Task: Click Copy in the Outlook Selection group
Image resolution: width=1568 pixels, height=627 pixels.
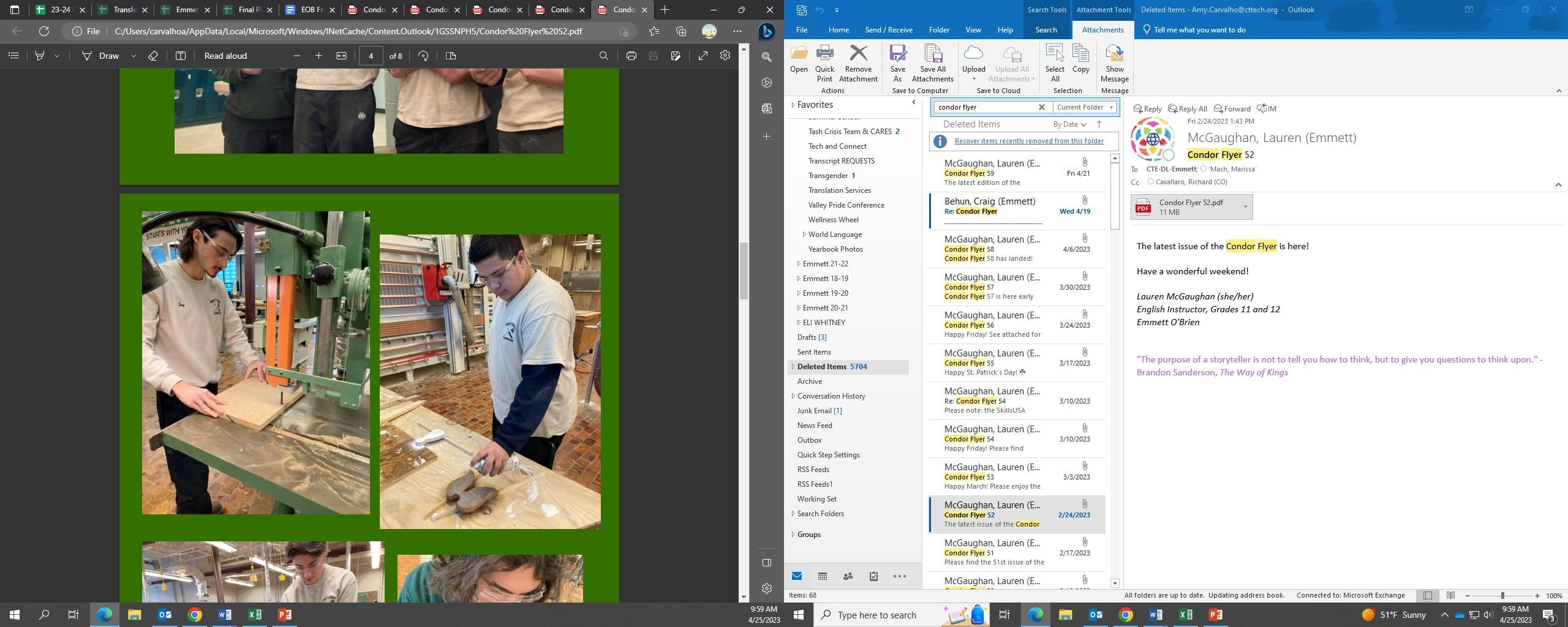Action: tap(1081, 61)
